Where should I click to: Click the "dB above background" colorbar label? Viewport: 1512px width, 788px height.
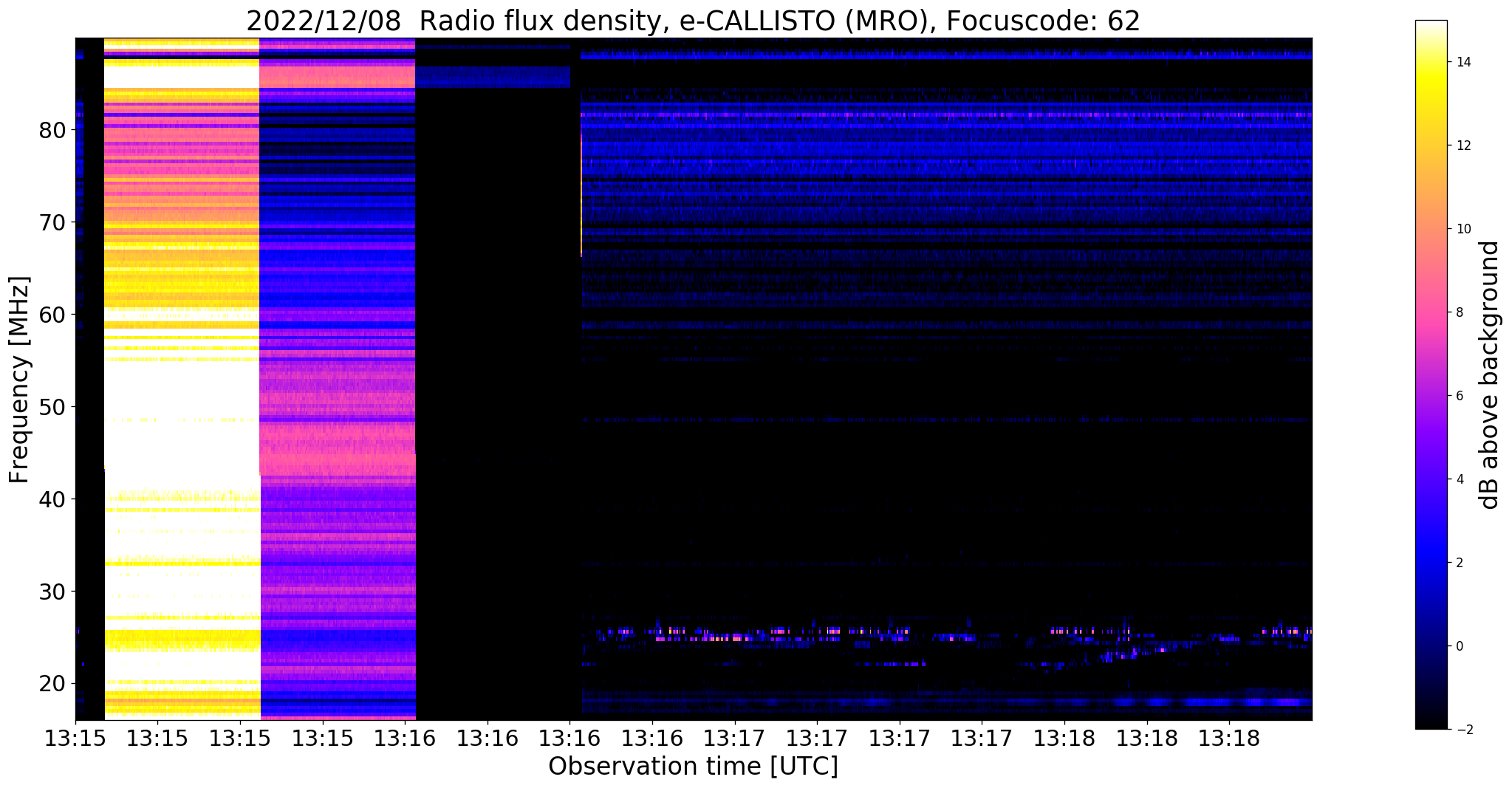click(x=1490, y=375)
